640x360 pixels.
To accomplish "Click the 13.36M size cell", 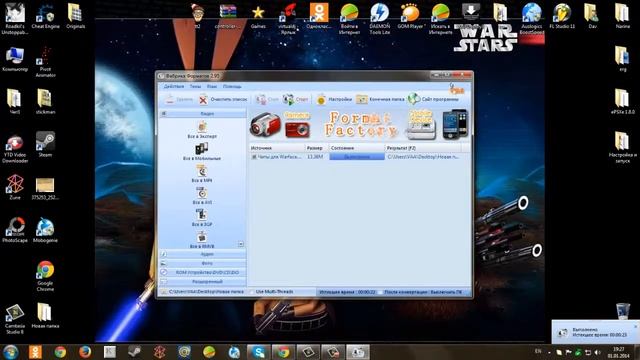I will 315,157.
